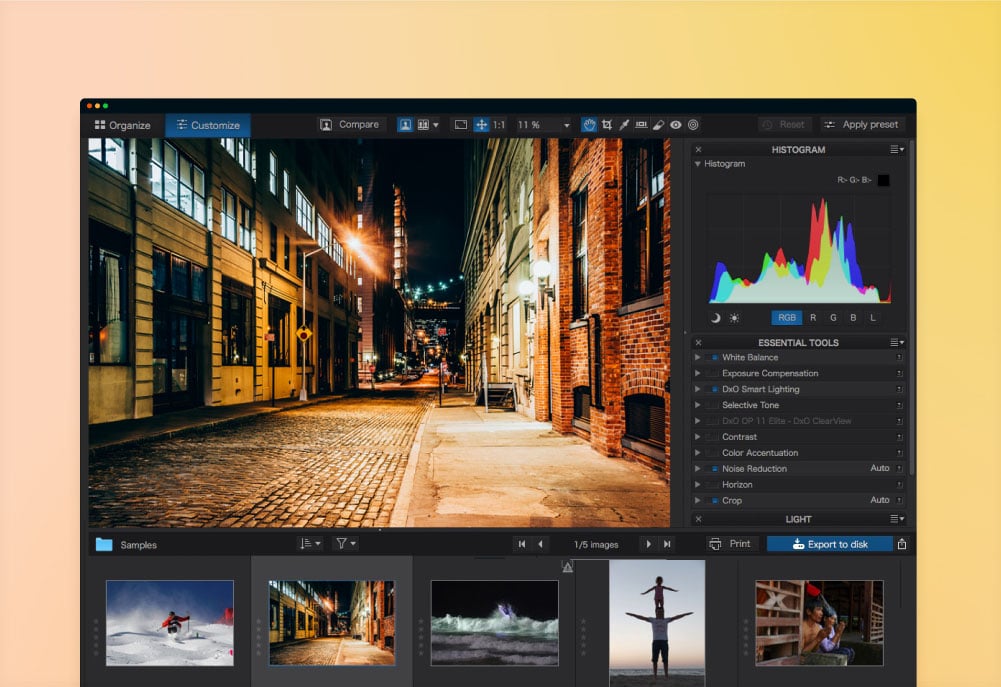Click the Export to disk button
Screen dimensions: 1001x687
pos(829,544)
